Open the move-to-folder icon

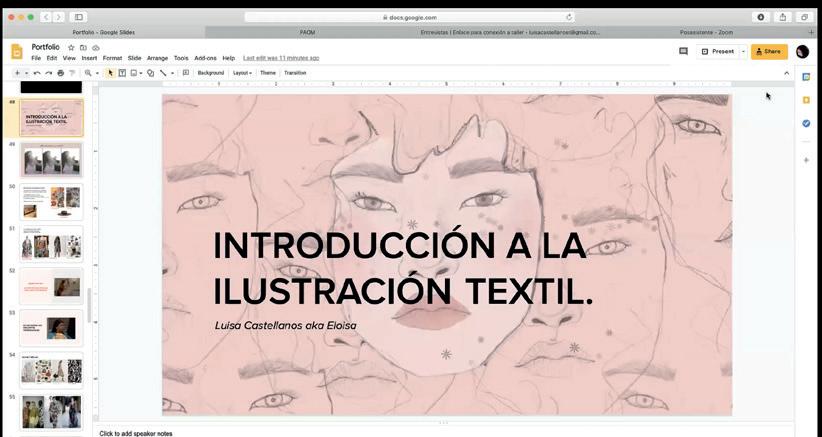(83, 48)
